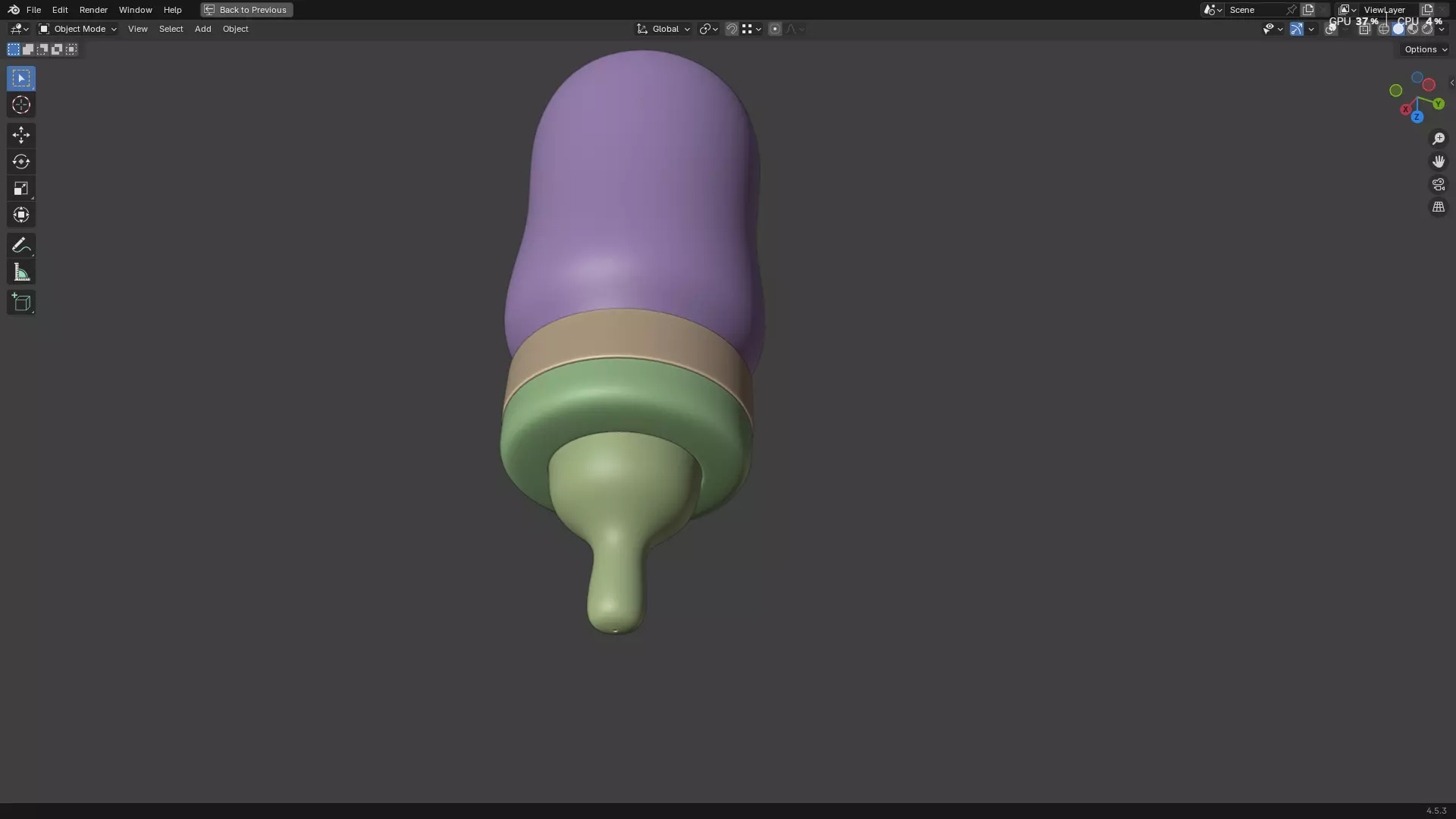1456x819 pixels.
Task: Set selection mode to invert
Action: 57,49
